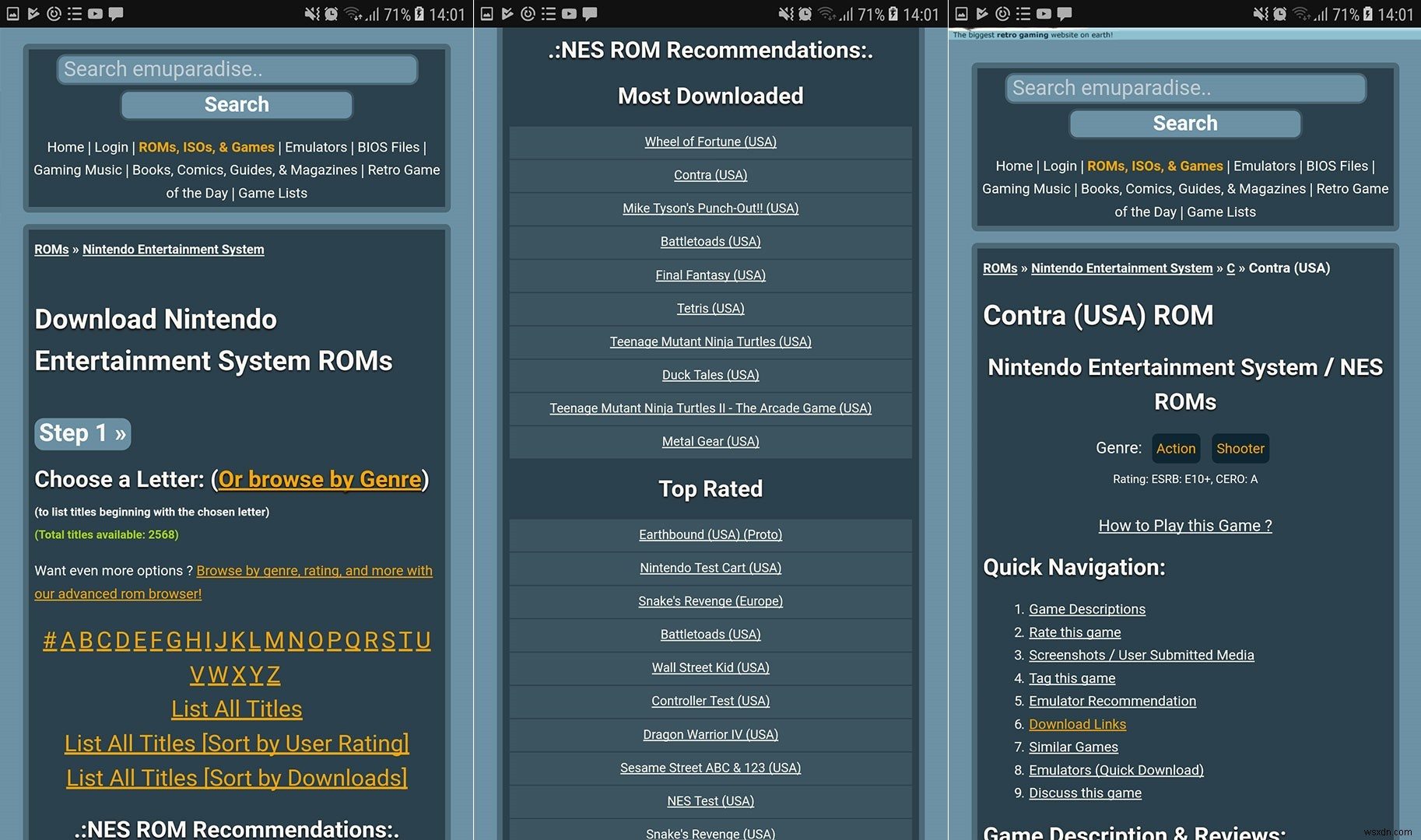Open 'Rate this game' quick navigation item
Image resolution: width=1421 pixels, height=840 pixels.
(1074, 632)
